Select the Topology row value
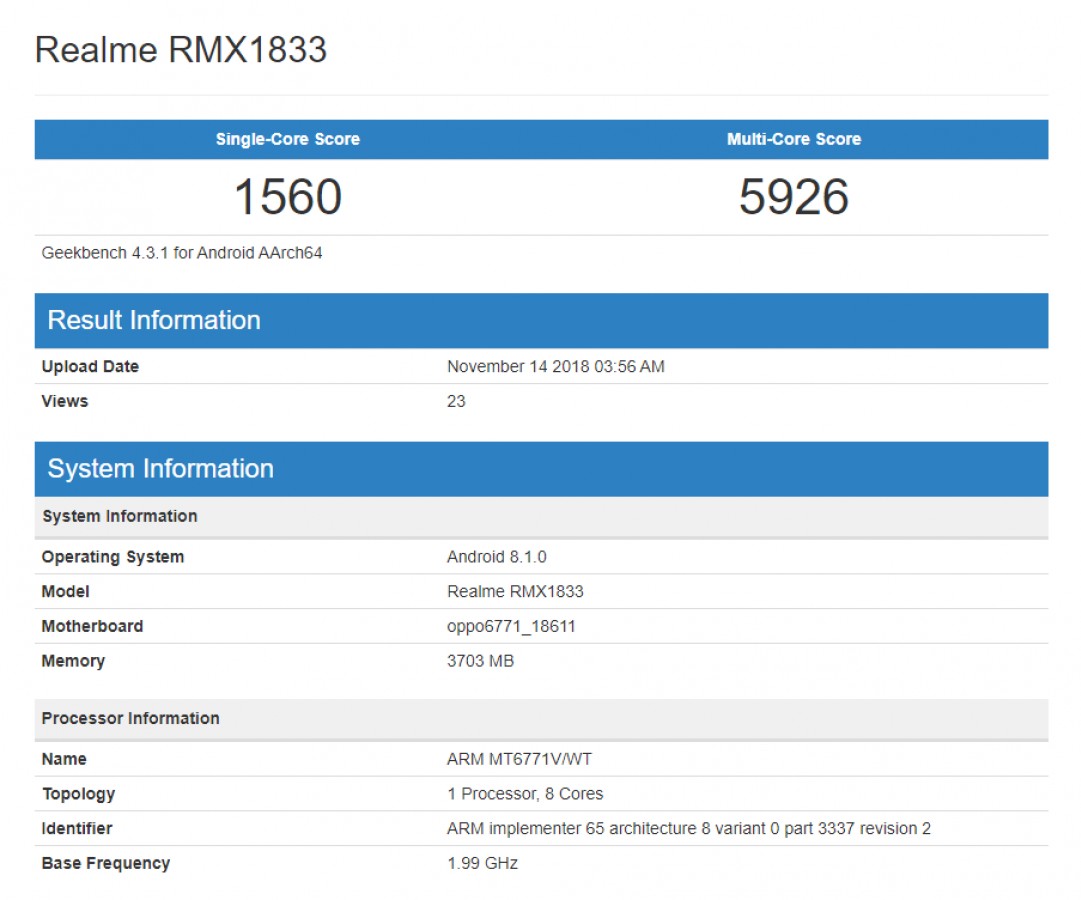The width and height of the screenshot is (1081, 900). pyautogui.click(x=525, y=793)
